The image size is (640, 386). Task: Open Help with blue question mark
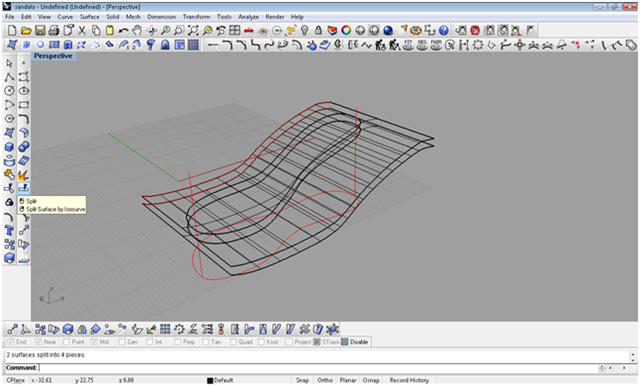(444, 30)
